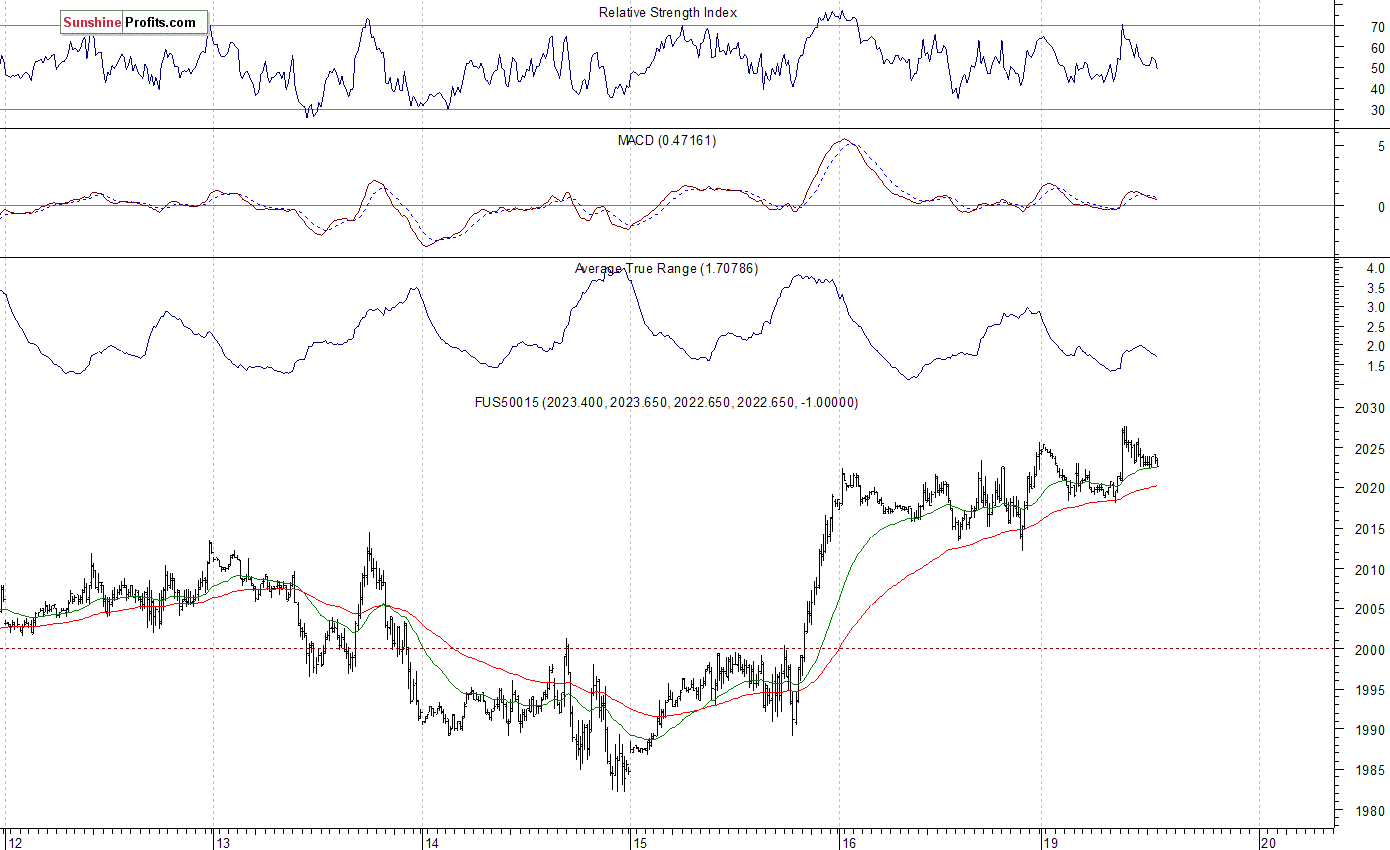Click the SunshineProfits.com logo
Image resolution: width=1390 pixels, height=850 pixels.
pos(134,22)
